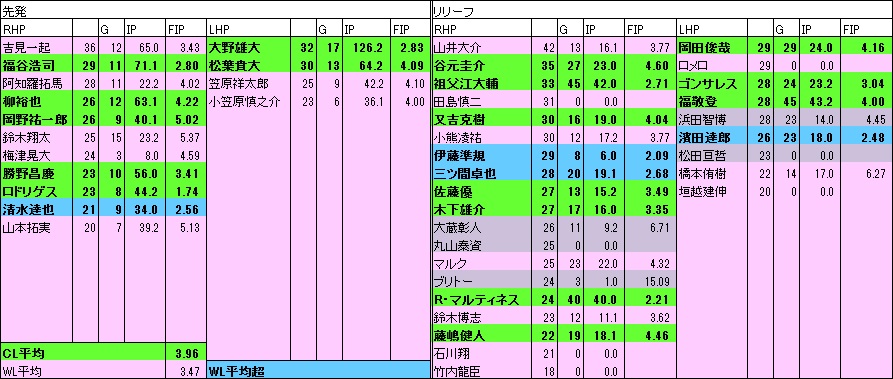Click the blue 濱田達郎 cell
This screenshot has width=893, height=379.
(712, 137)
